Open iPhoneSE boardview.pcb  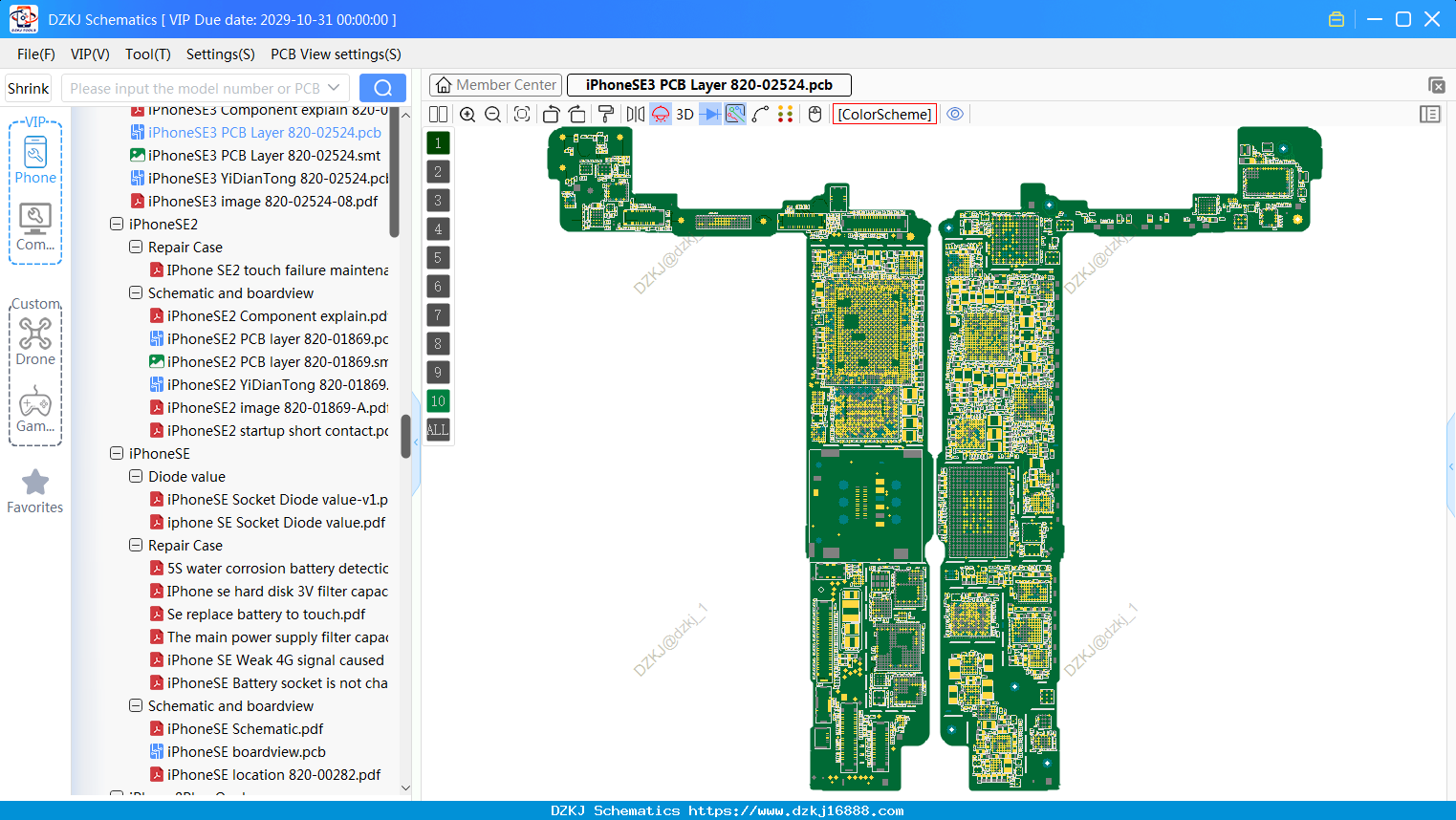238,751
